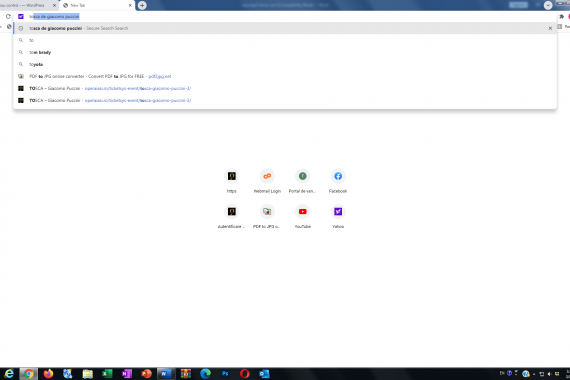Open the Webmail Login shortcut

(x=267, y=181)
